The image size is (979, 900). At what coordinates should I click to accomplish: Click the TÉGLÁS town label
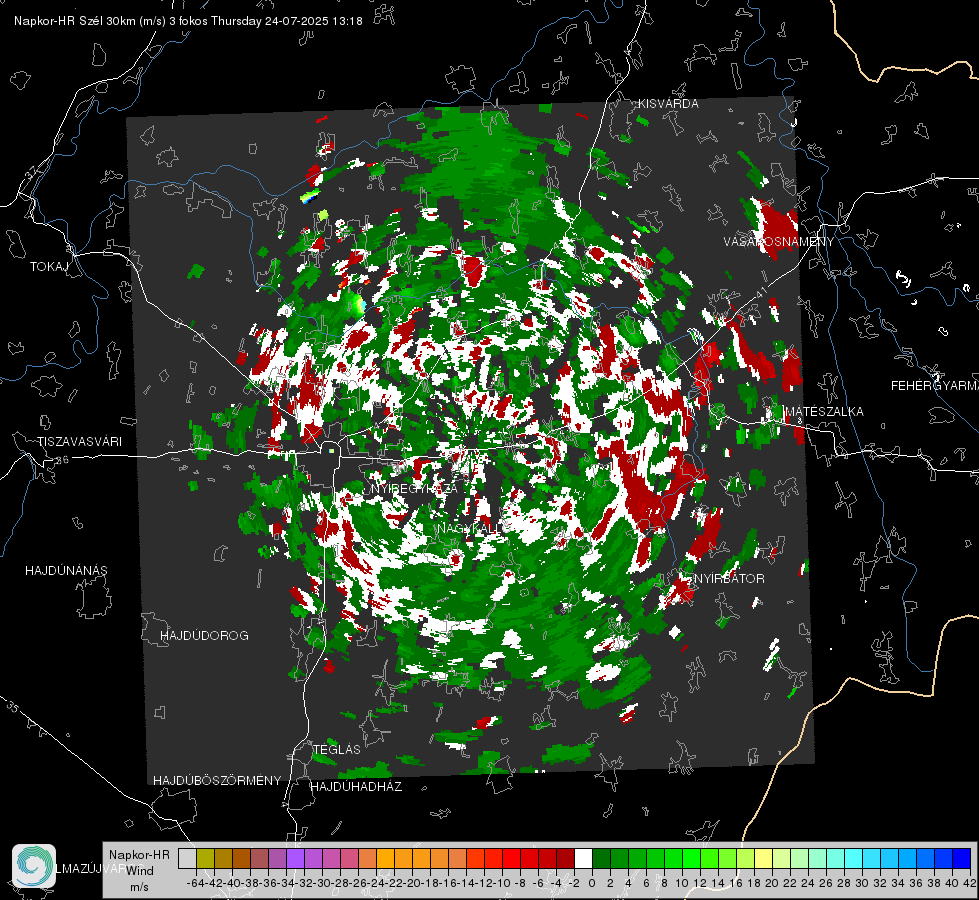337,750
